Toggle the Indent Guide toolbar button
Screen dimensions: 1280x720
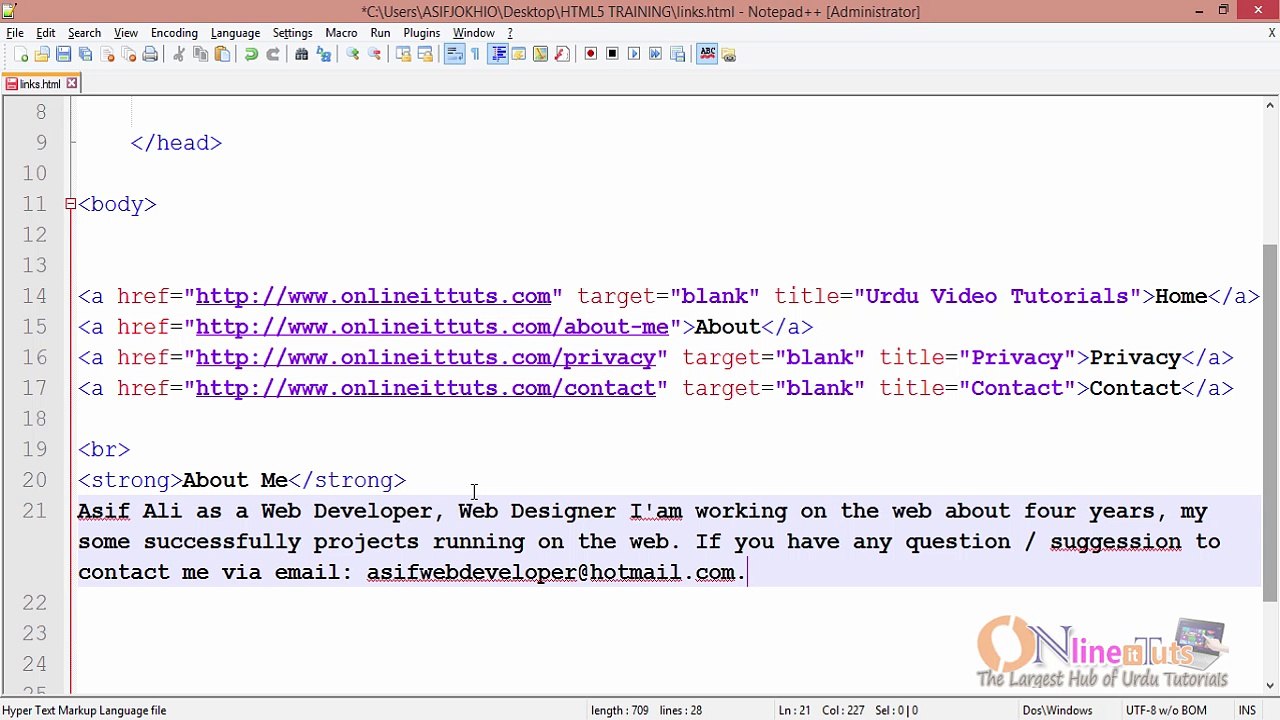(497, 54)
